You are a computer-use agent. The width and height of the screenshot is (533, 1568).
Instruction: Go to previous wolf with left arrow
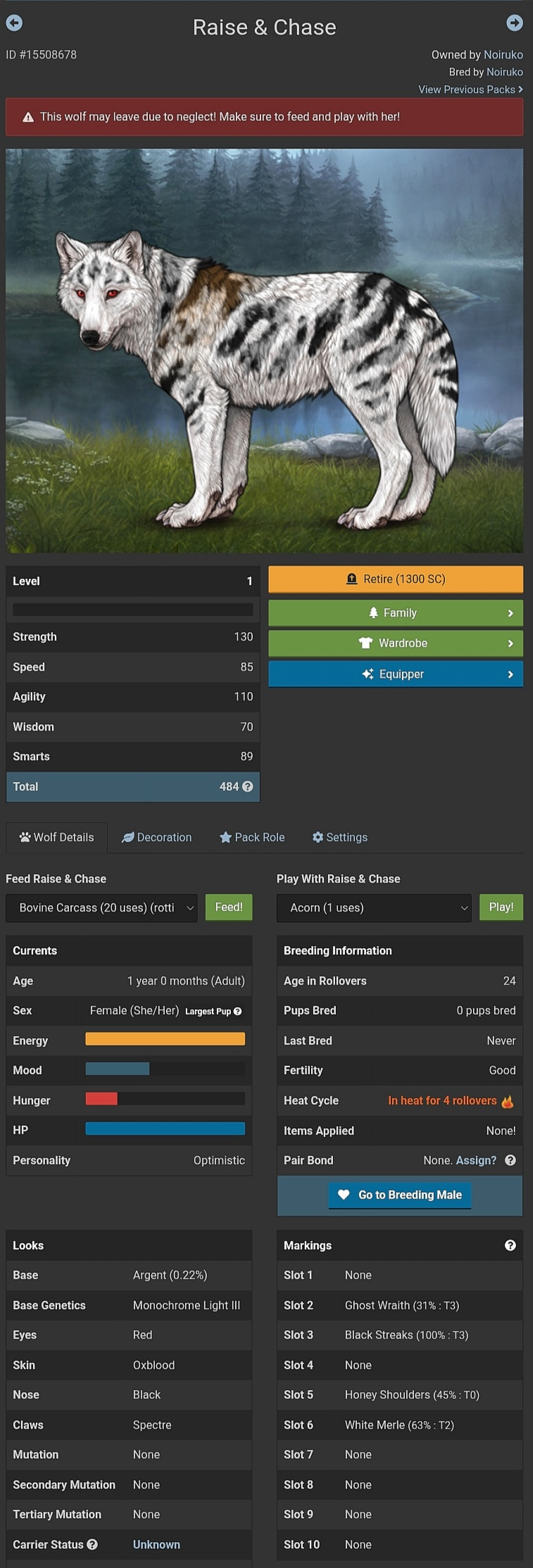14,23
